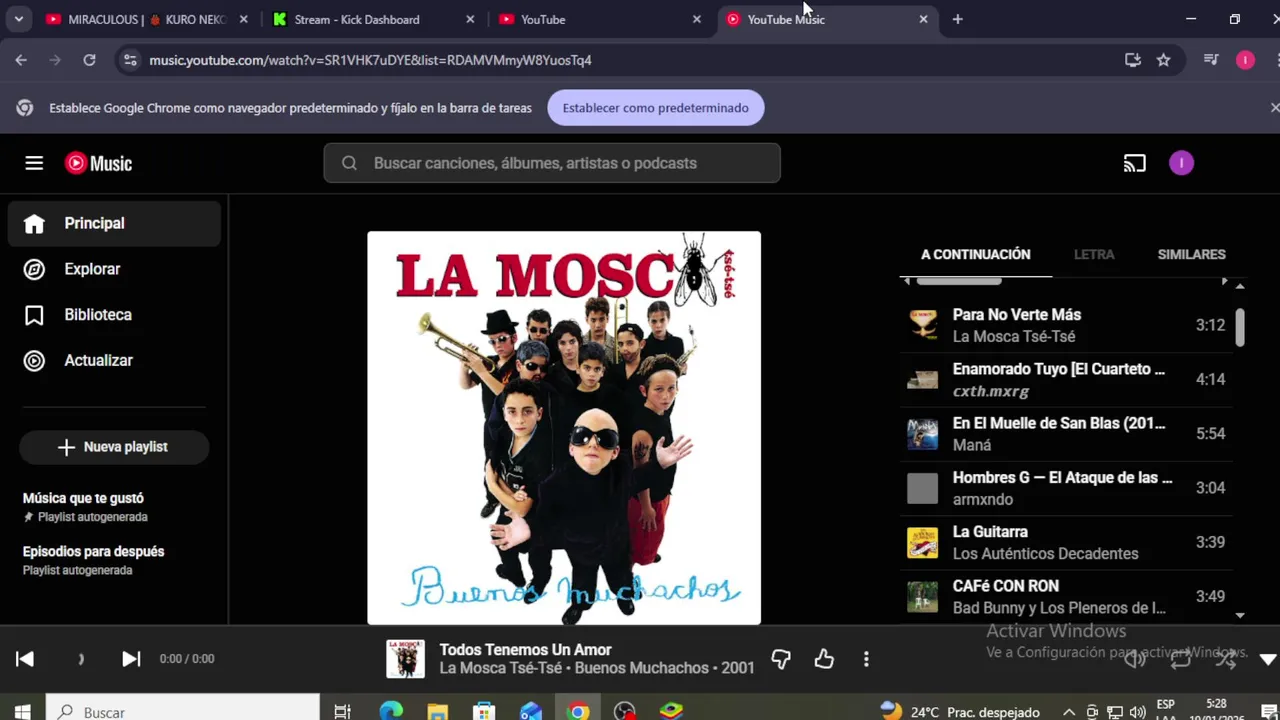Open Episodios para después playlist

114,560
